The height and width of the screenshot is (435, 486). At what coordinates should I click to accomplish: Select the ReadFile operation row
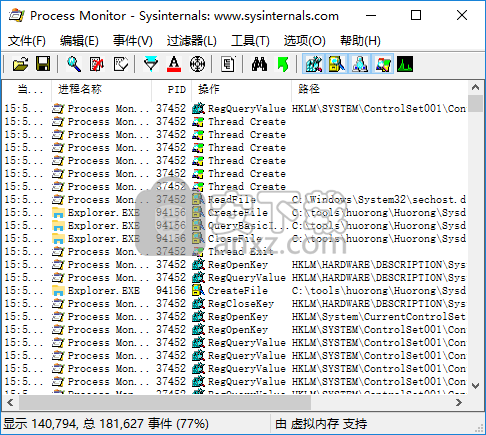click(235, 200)
